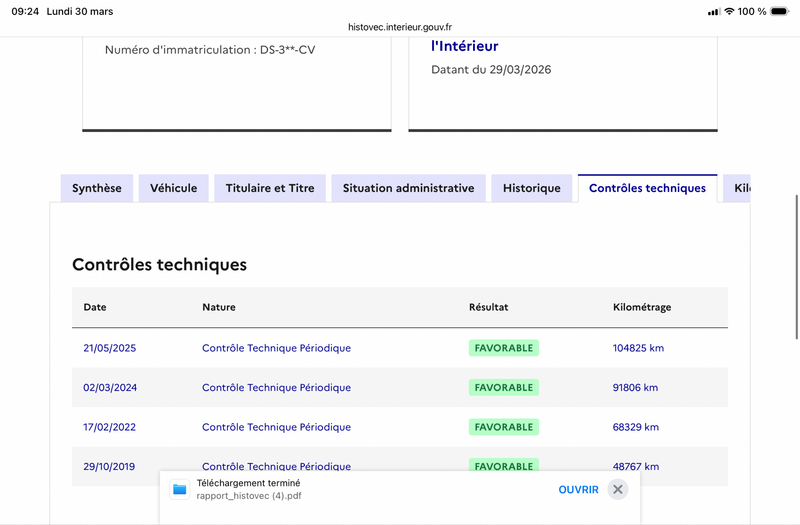The height and width of the screenshot is (525, 800).
Task: Switch to the Synthèse tab
Action: (x=97, y=188)
